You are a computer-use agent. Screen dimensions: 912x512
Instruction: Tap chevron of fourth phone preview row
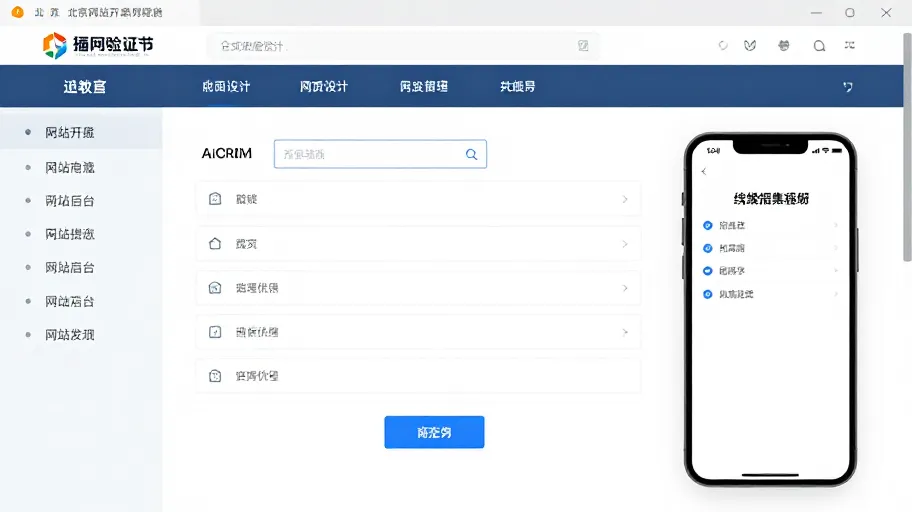point(835,294)
